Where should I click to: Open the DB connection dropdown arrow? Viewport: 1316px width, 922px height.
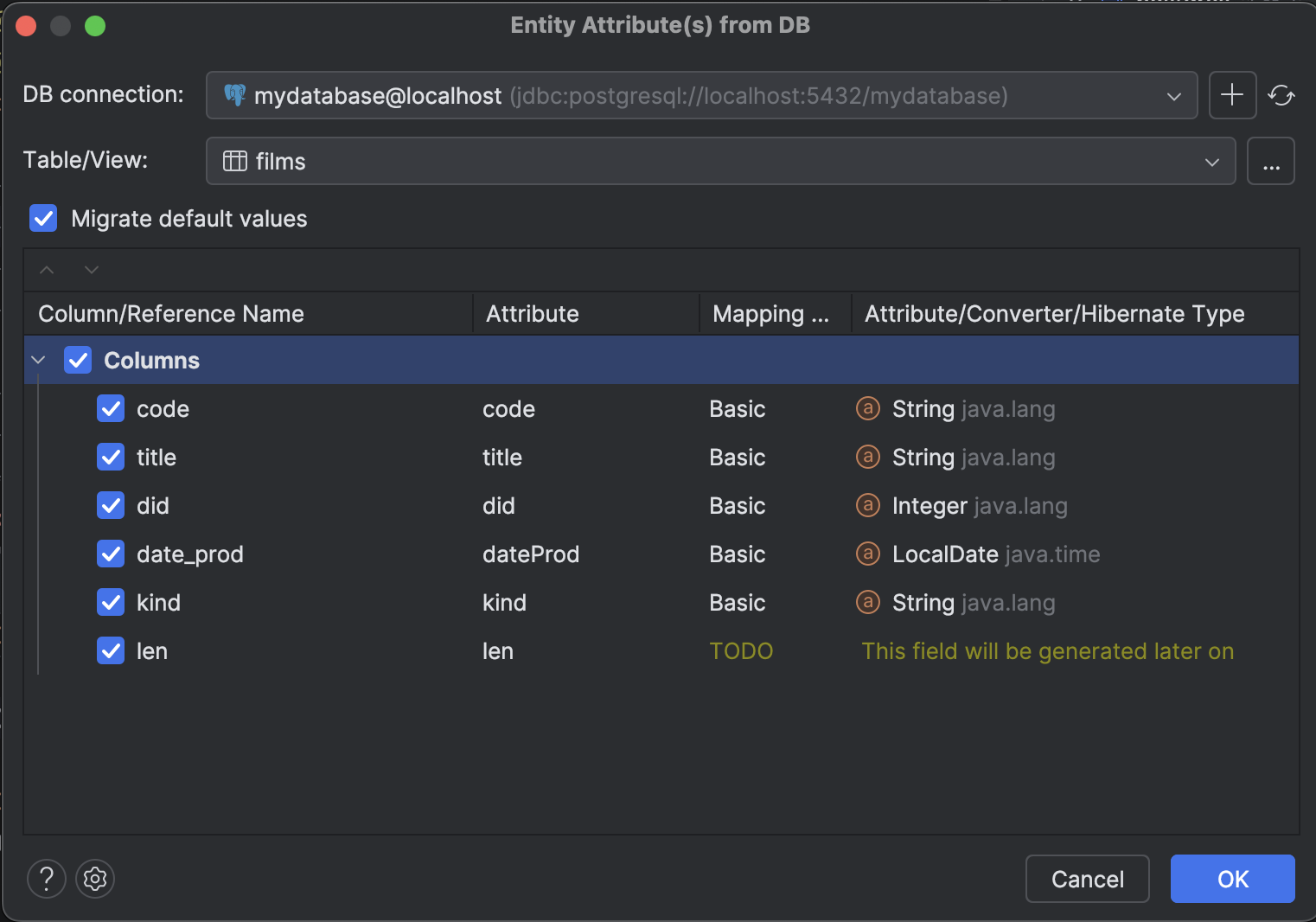(x=1174, y=96)
